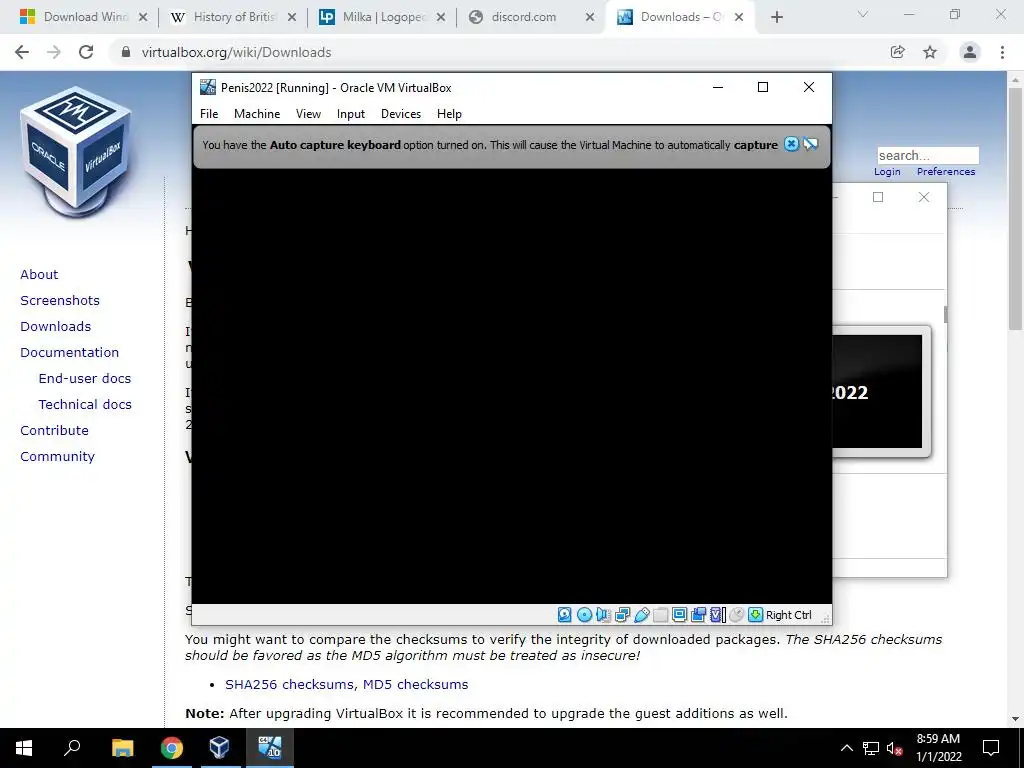The width and height of the screenshot is (1024, 768).
Task: Open the Devices menu
Action: pyautogui.click(x=401, y=114)
